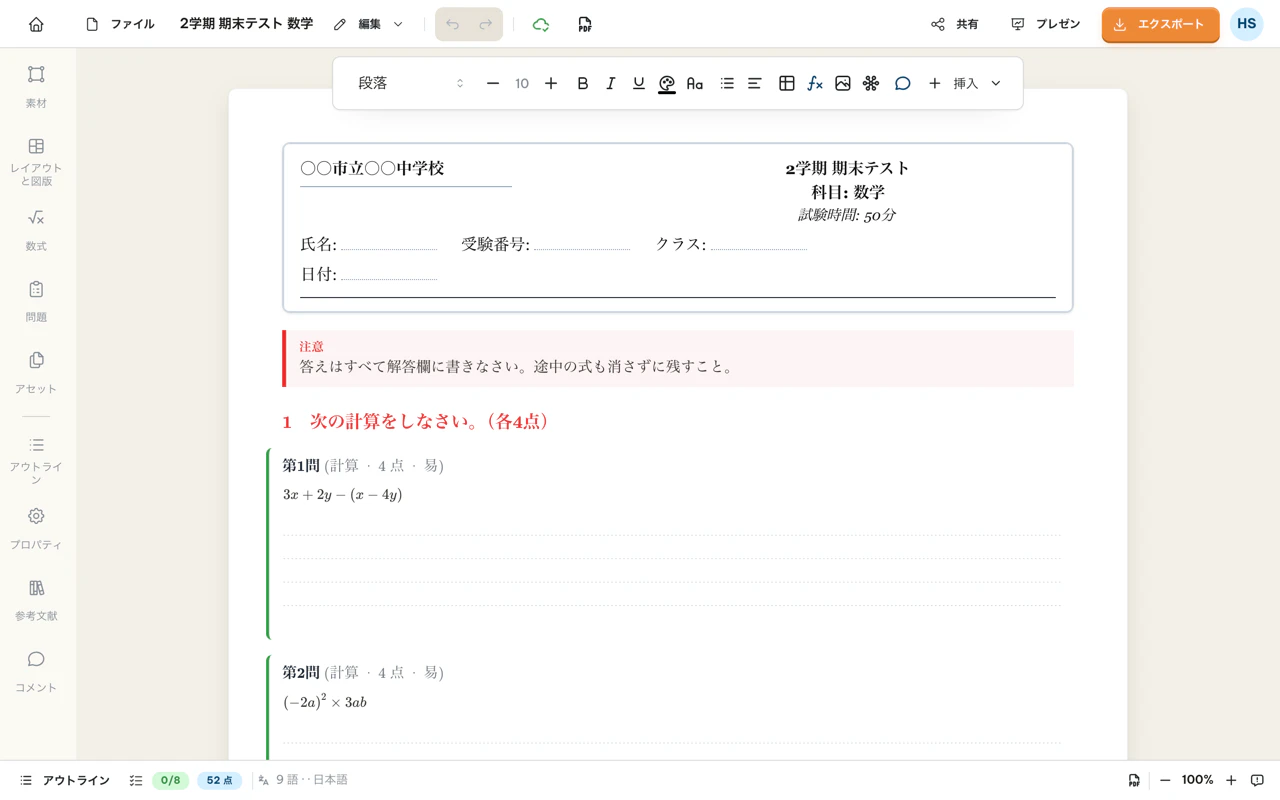Click the orange エクスポート button
The height and width of the screenshot is (800, 1280).
[x=1160, y=24]
